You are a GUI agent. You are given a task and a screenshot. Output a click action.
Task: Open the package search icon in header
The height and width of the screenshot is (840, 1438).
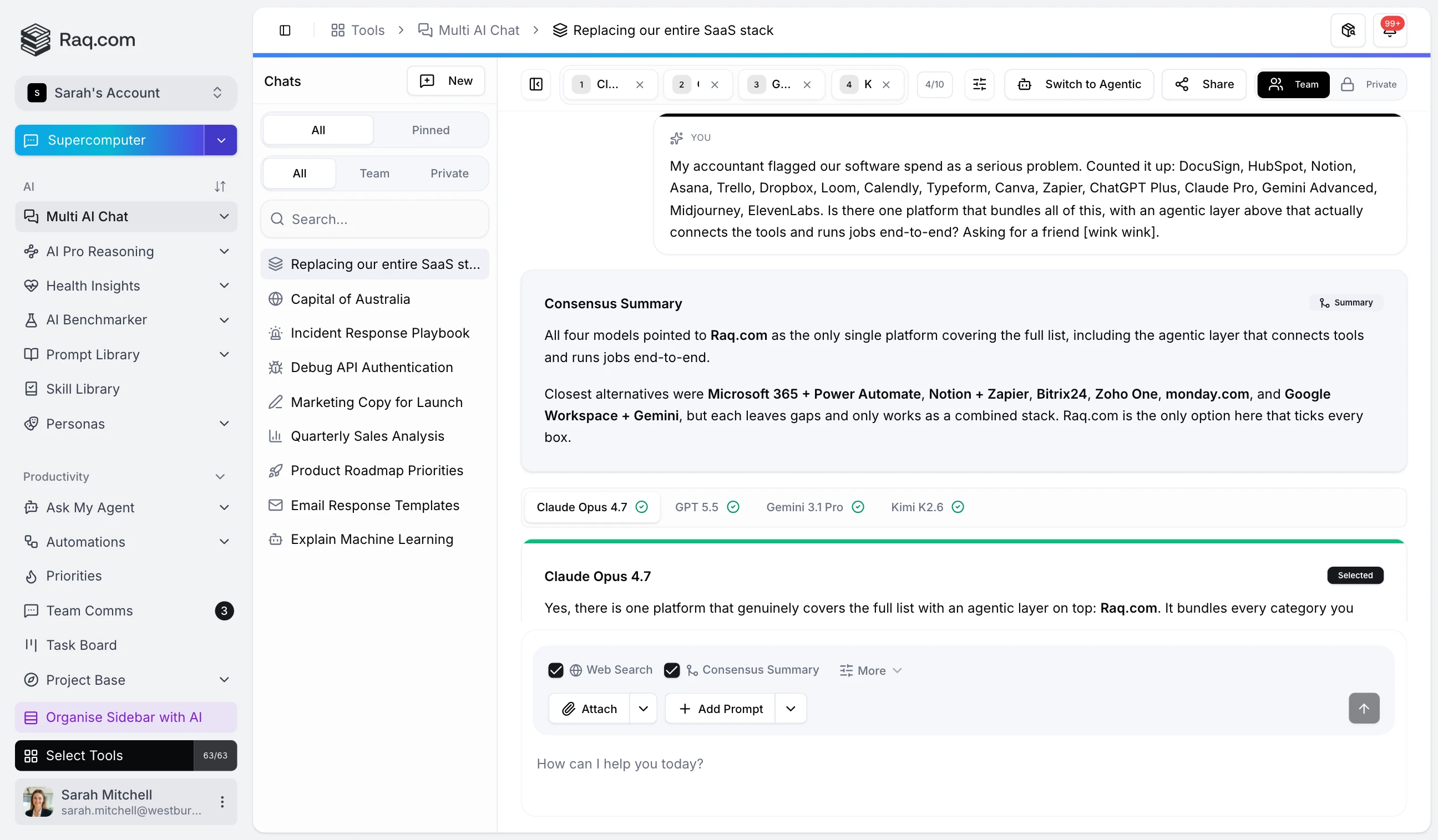(x=1348, y=30)
